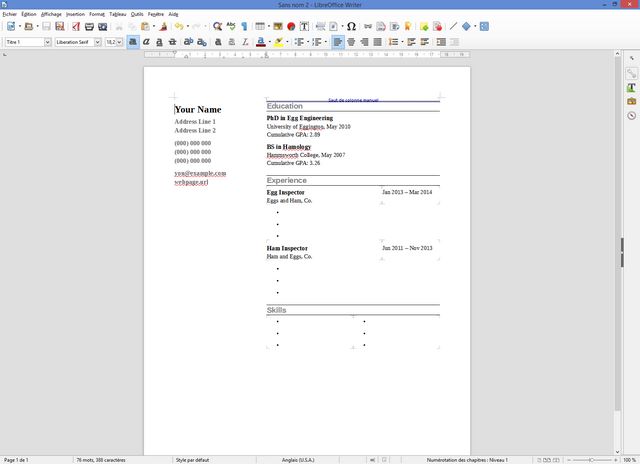Screen dimensions: 640x464
Task: Click the Save document icon
Action: point(45,26)
